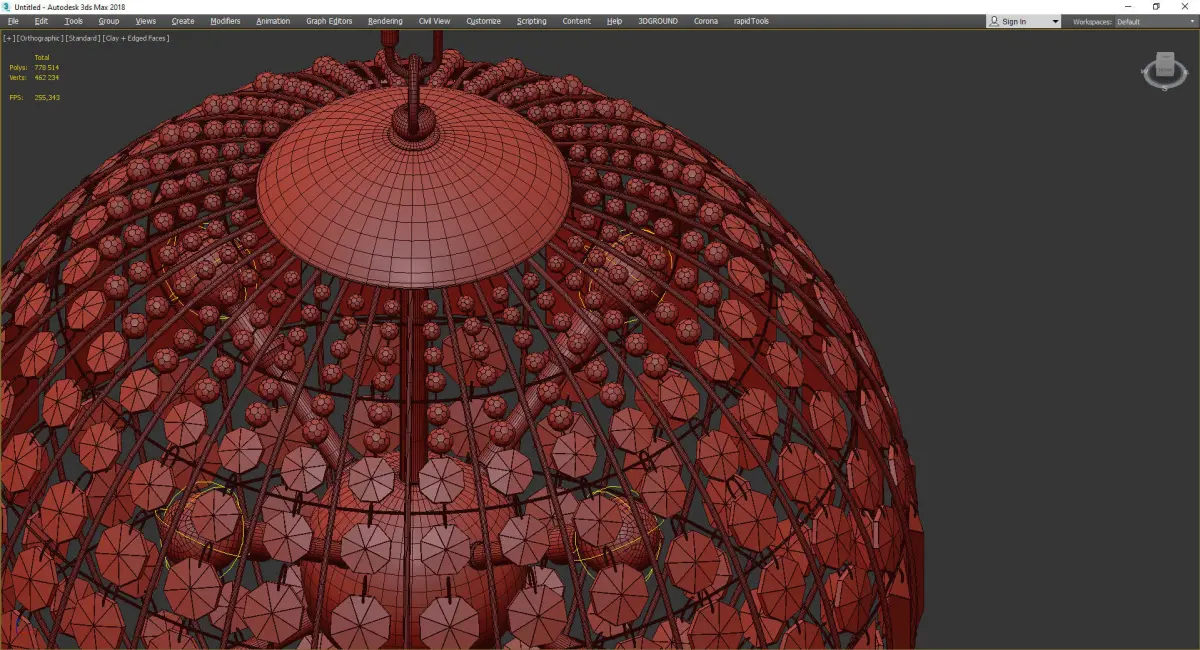The width and height of the screenshot is (1200, 650).
Task: Open the Corona menu
Action: click(x=705, y=21)
